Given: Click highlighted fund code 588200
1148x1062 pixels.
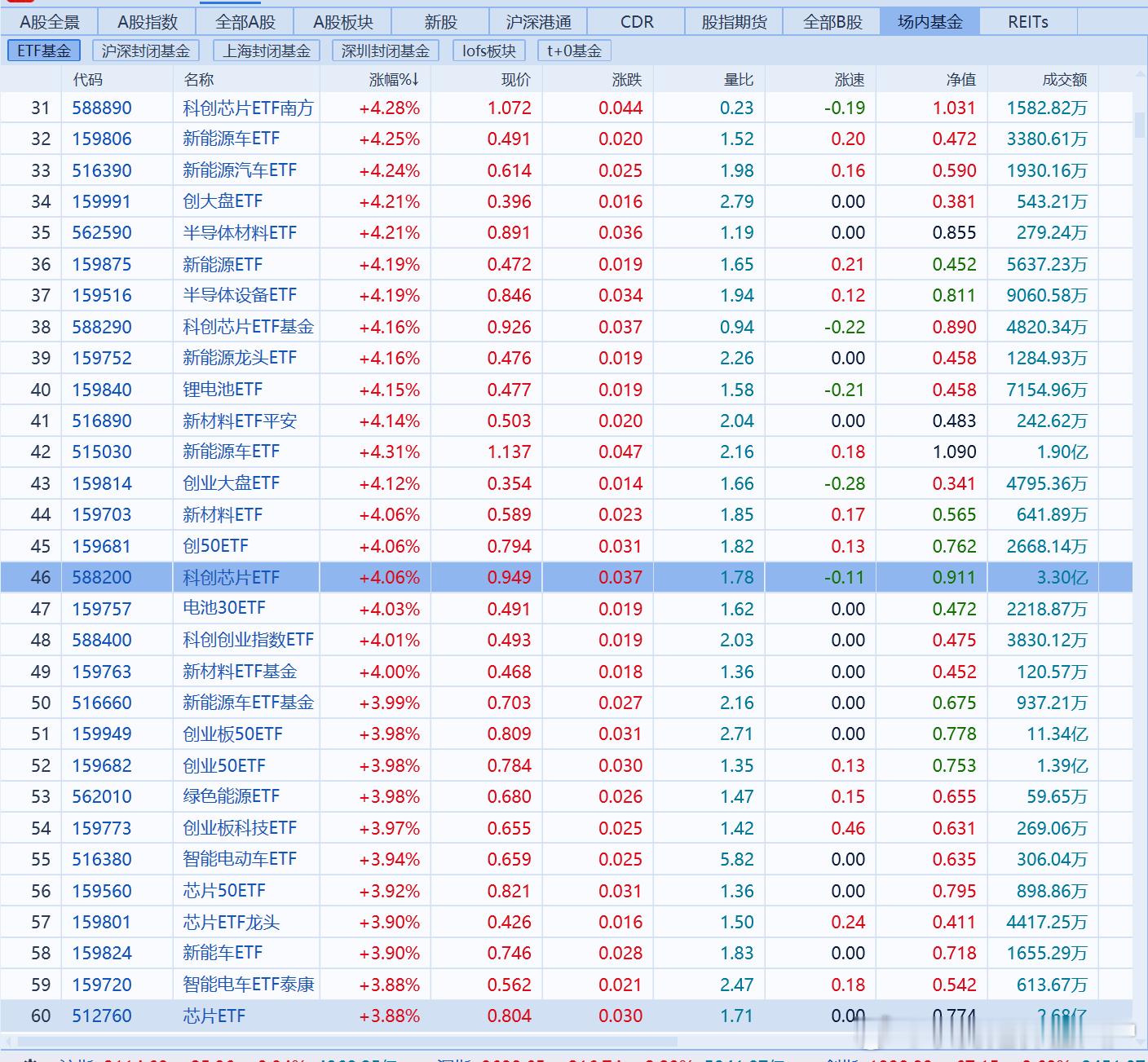Looking at the screenshot, I should [102, 577].
